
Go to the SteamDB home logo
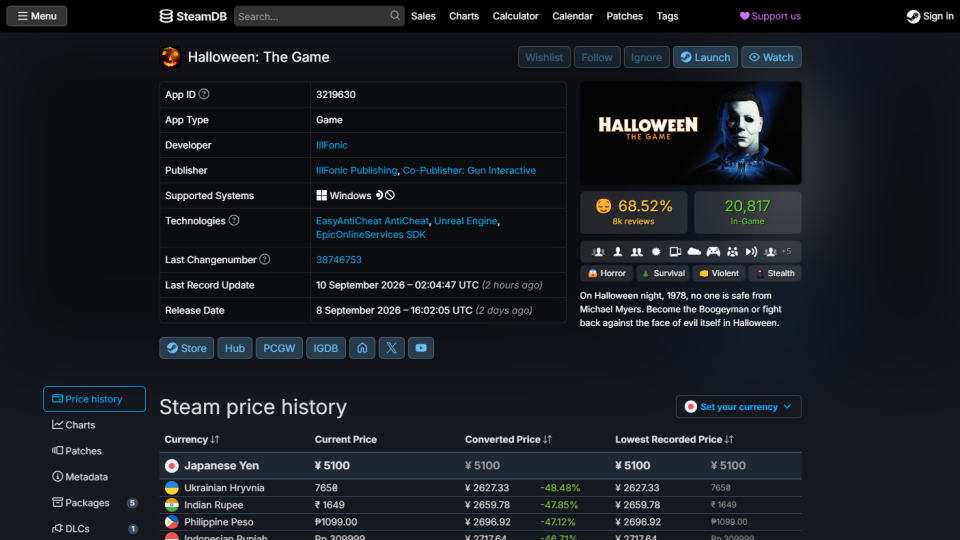[x=193, y=16]
